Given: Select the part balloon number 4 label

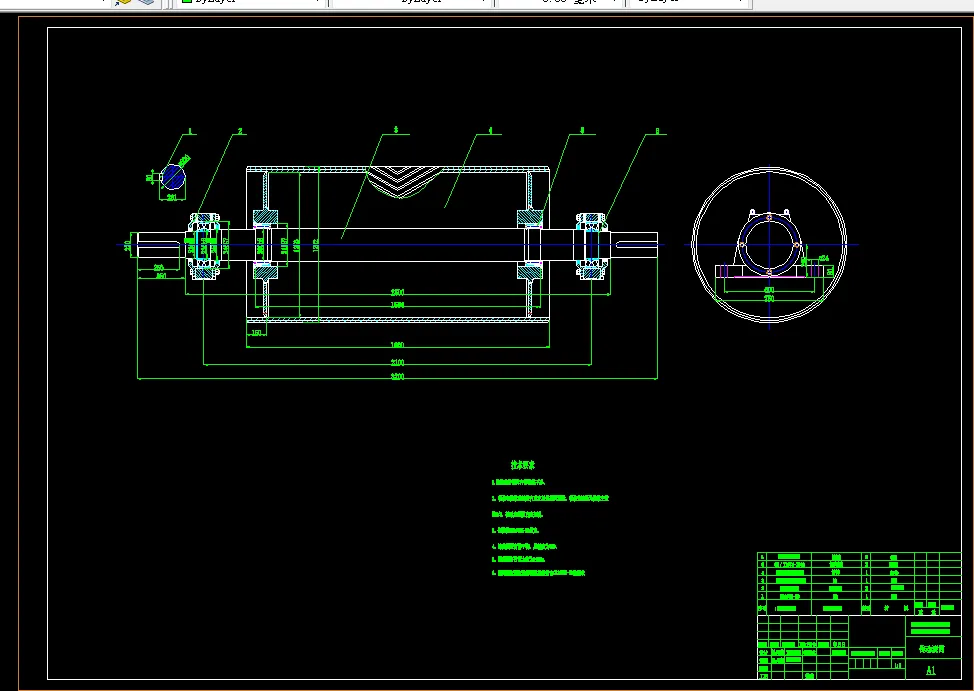Looking at the screenshot, I should click(x=490, y=131).
